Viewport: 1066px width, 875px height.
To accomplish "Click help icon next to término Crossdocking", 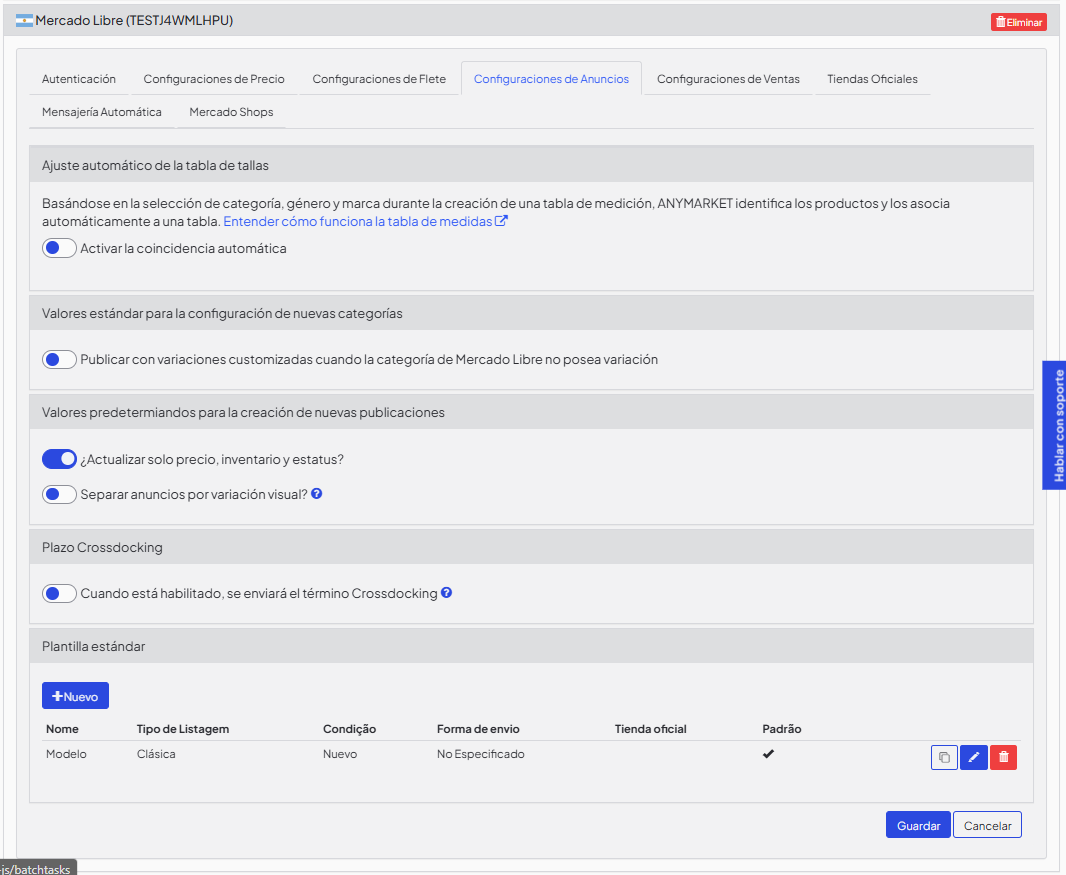I will click(447, 593).
